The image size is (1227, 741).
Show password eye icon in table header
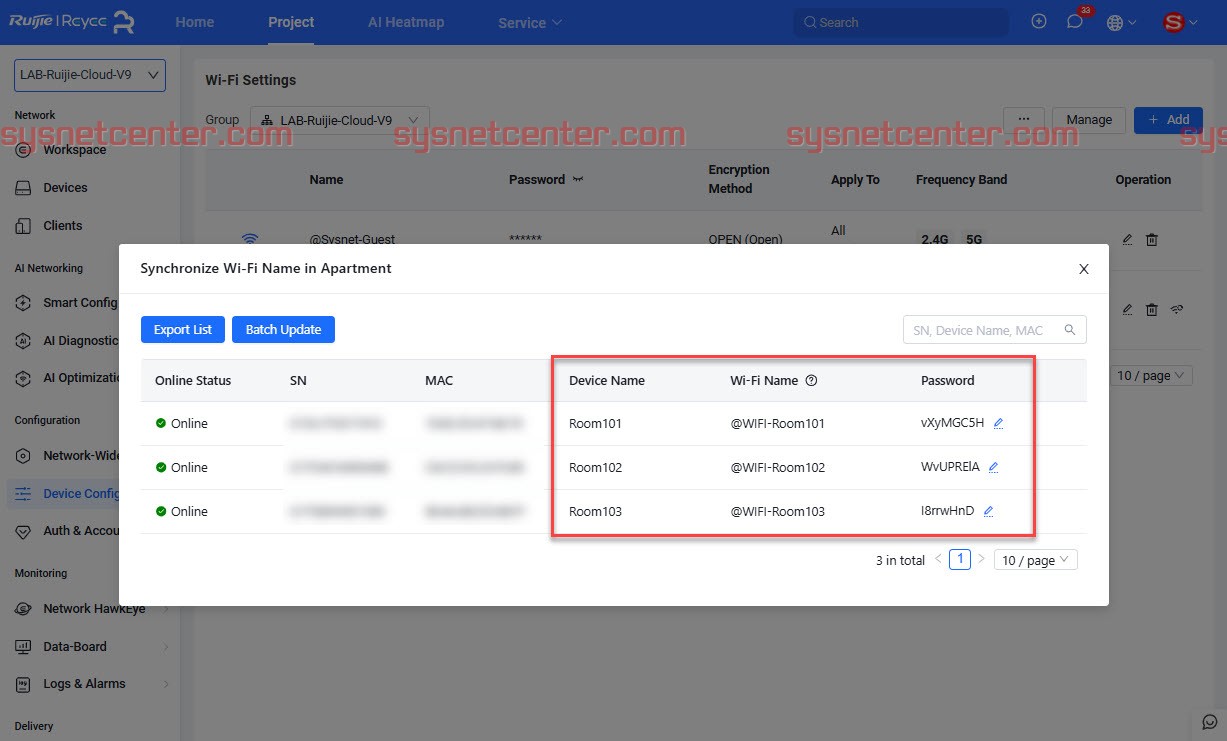pos(577,180)
